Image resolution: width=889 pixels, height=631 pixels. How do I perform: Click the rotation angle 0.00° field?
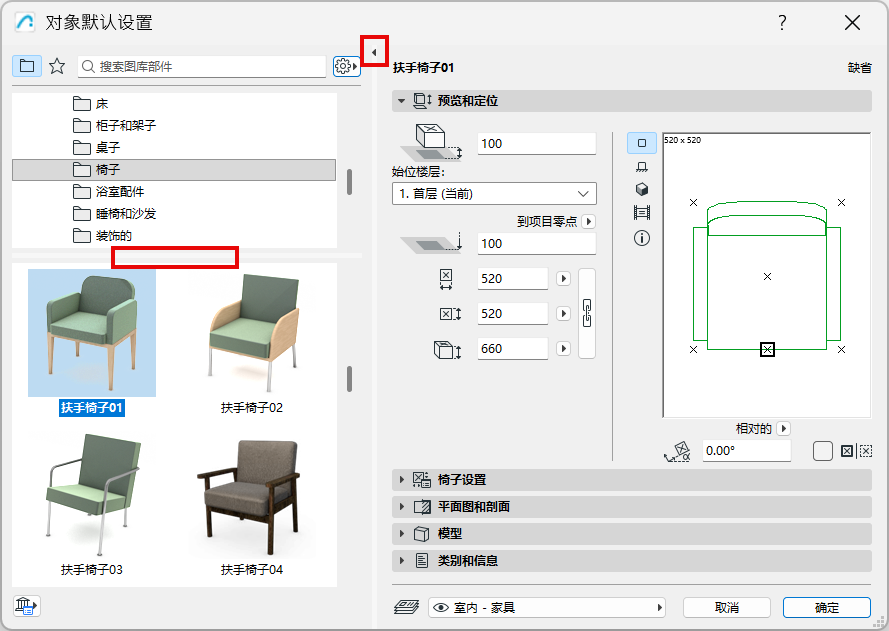pos(747,451)
